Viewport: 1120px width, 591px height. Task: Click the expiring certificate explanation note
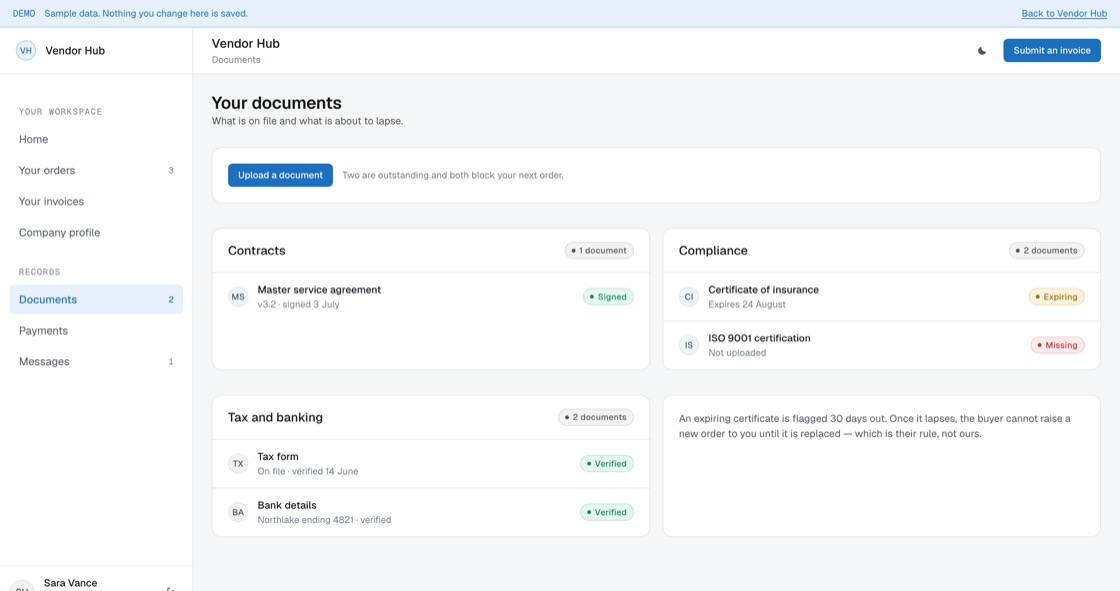(874, 426)
